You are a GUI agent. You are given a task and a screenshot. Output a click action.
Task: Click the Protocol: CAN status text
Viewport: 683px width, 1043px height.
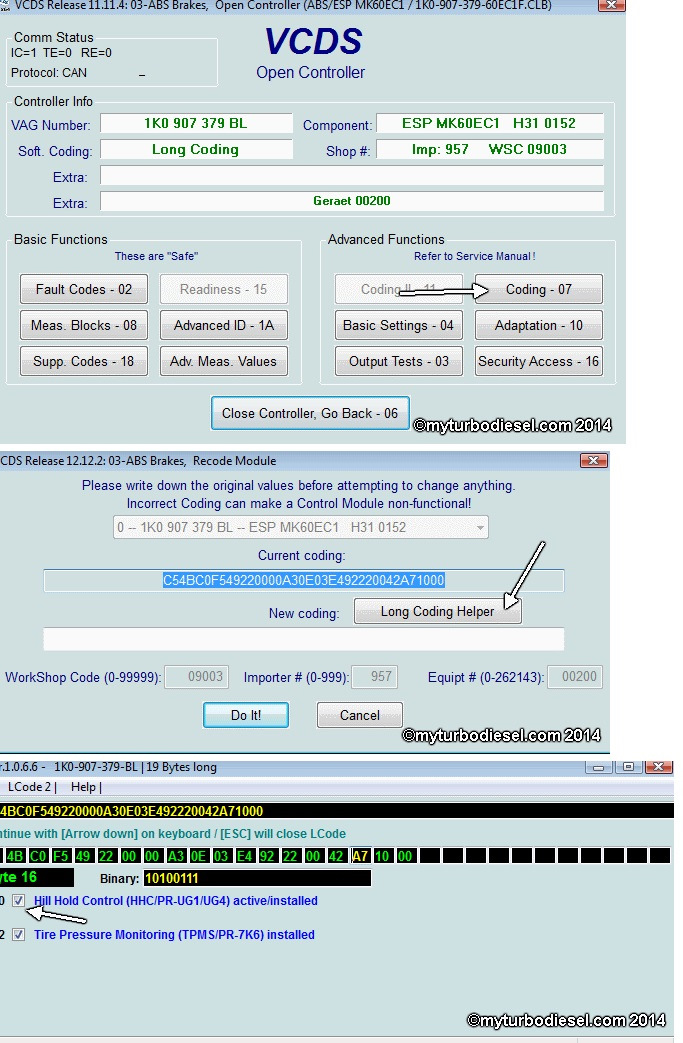tap(49, 73)
